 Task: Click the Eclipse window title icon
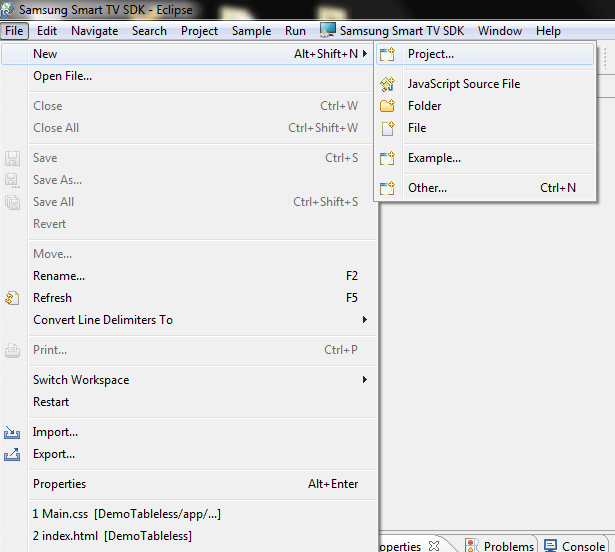point(7,9)
